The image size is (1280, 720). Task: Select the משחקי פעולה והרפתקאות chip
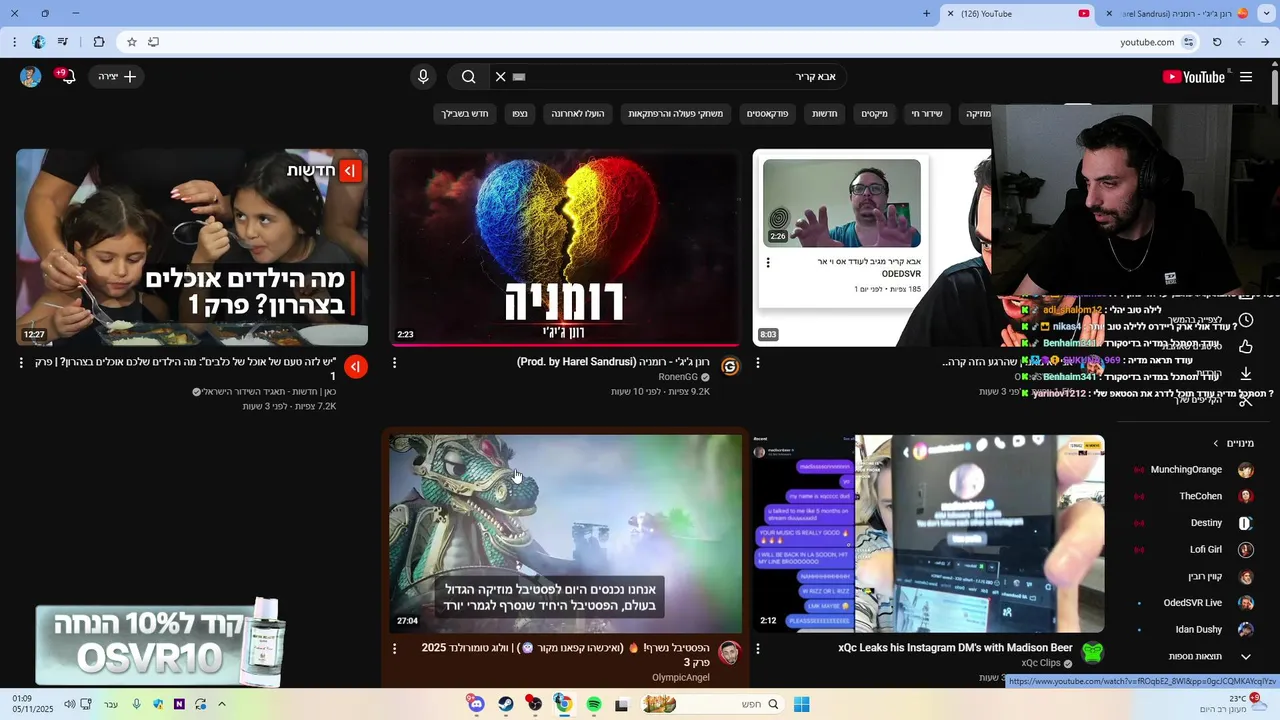675,114
